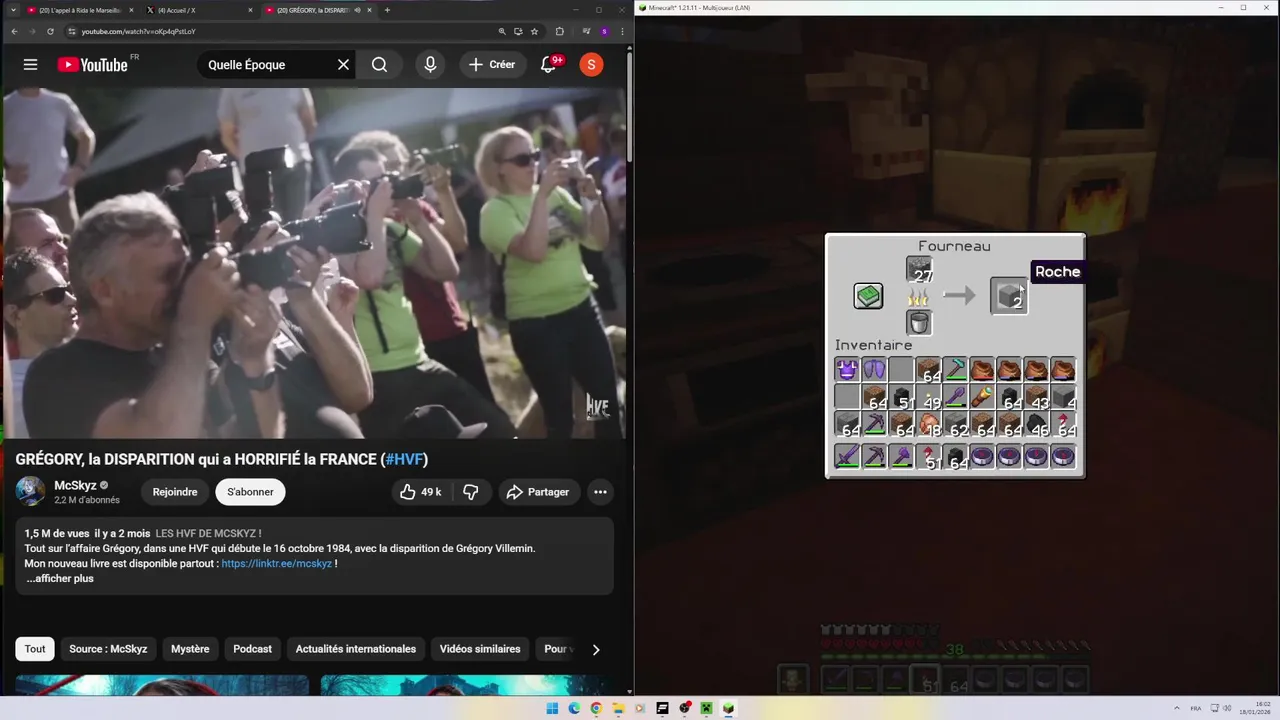Image resolution: width=1280 pixels, height=720 pixels.
Task: Open the orange S account avatar menu
Action: (591, 65)
